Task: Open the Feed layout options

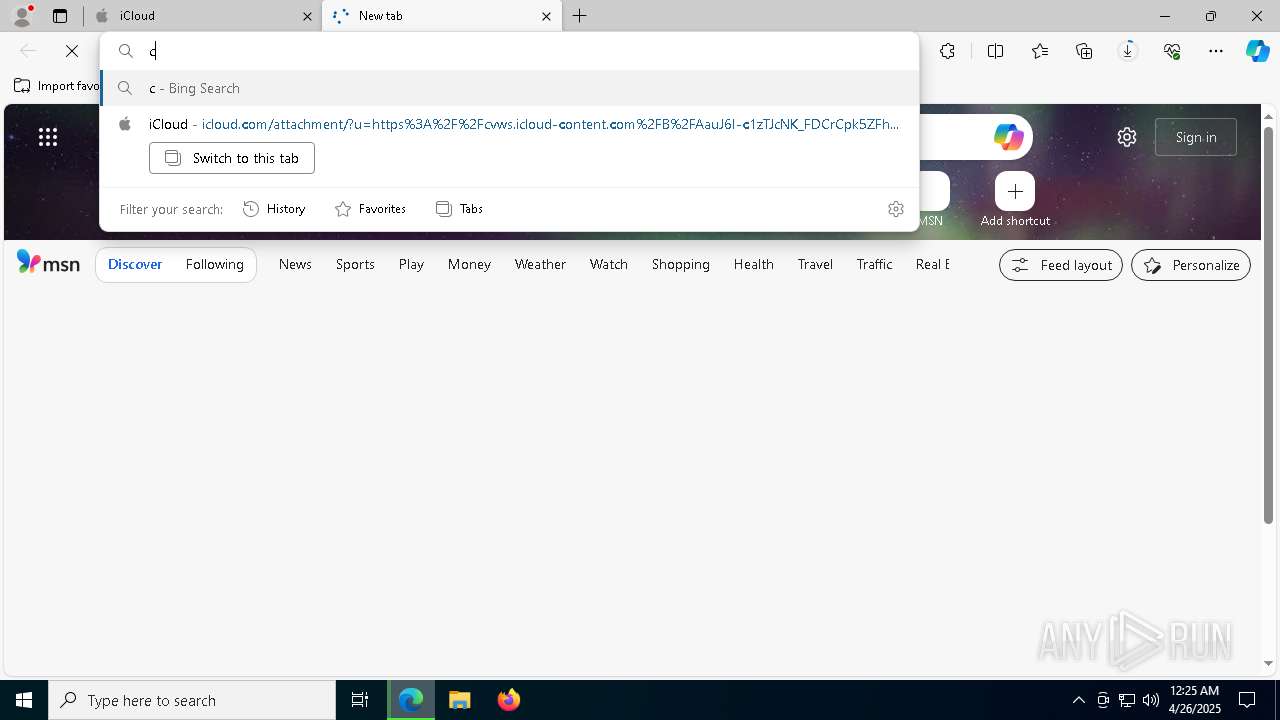Action: coord(1061,265)
